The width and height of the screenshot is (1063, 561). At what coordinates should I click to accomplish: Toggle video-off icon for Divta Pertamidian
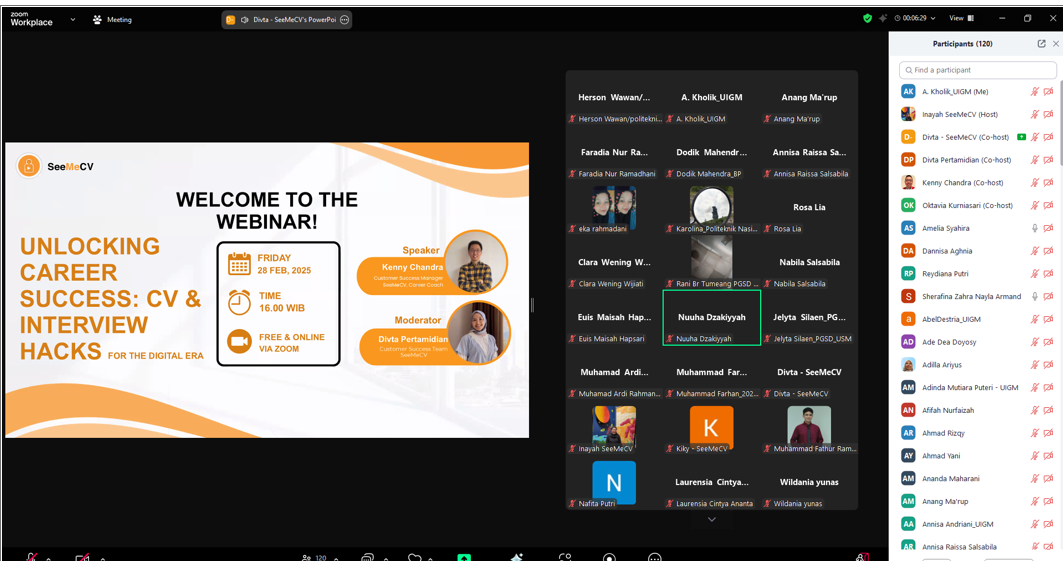[x=1048, y=160]
